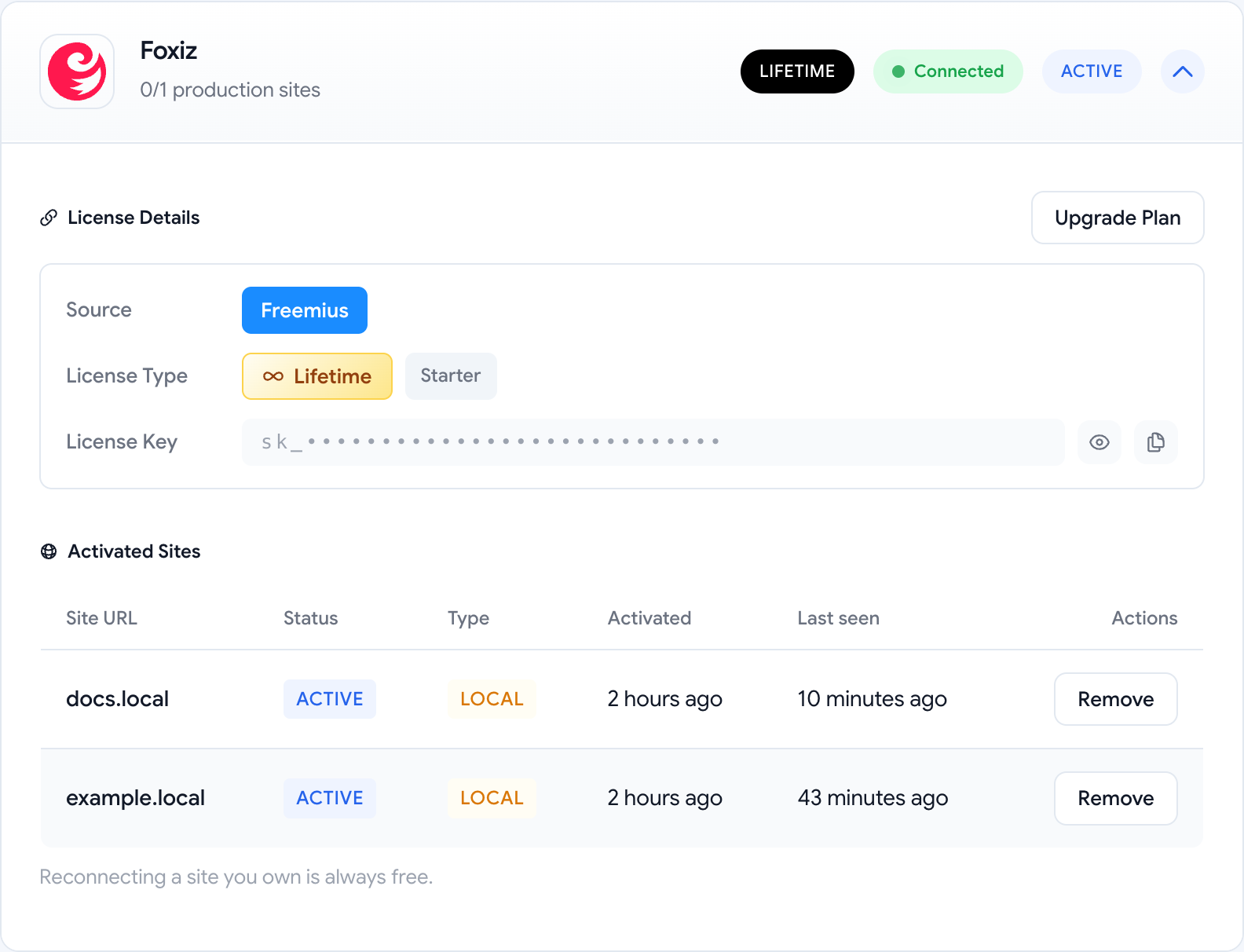1244x952 pixels.
Task: Click the '43 minutes ago' last seen value
Action: point(873,798)
